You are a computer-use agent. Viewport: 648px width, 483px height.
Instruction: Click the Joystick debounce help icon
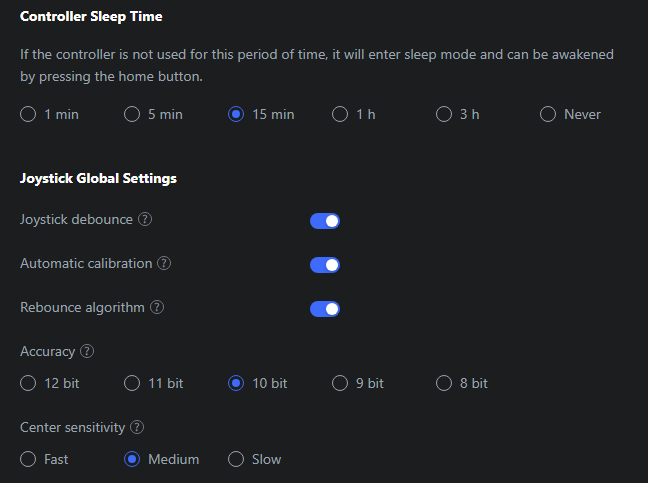(x=145, y=220)
